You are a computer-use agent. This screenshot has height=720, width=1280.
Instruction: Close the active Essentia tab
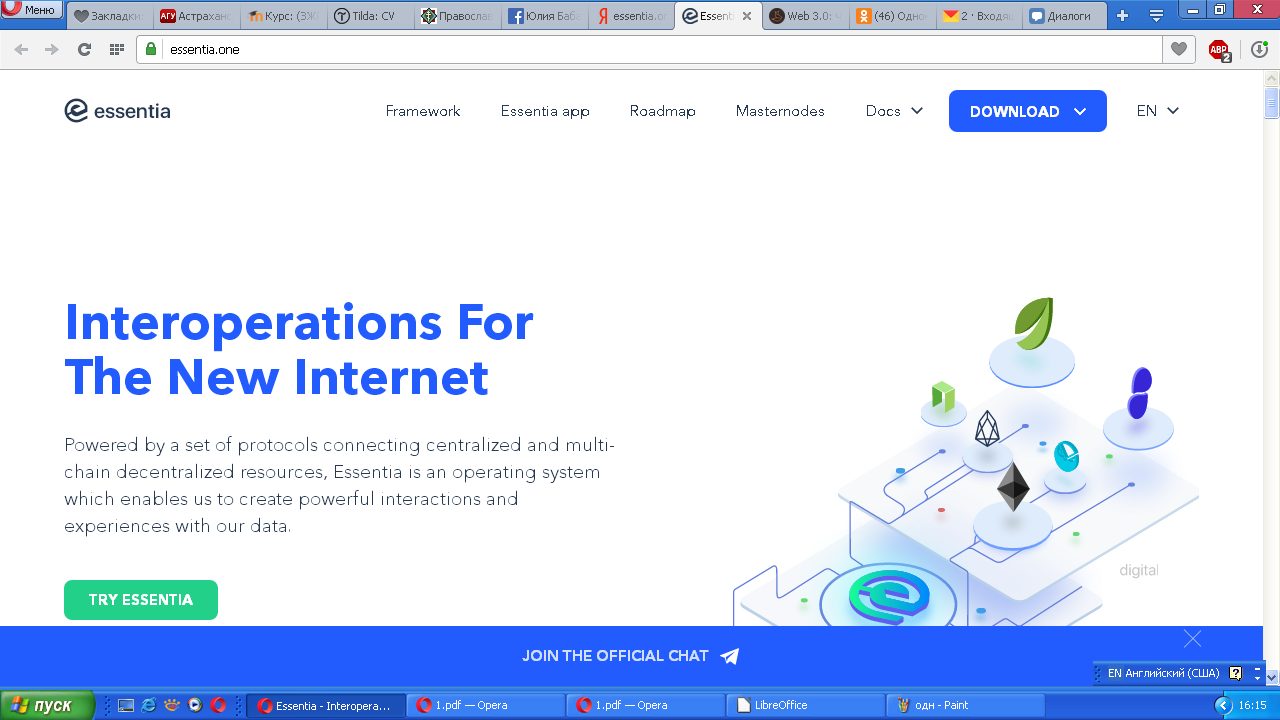click(747, 16)
